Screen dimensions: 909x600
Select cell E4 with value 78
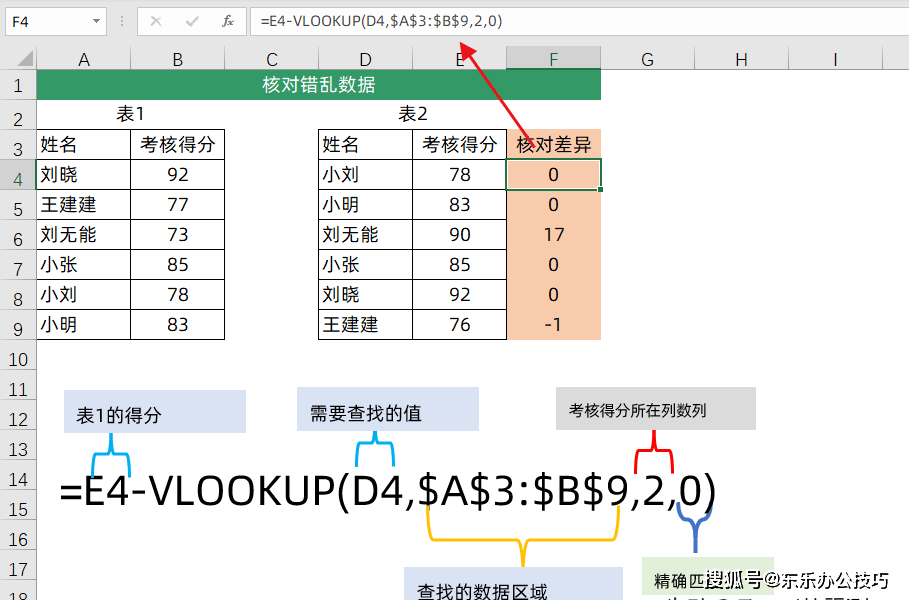pos(459,174)
